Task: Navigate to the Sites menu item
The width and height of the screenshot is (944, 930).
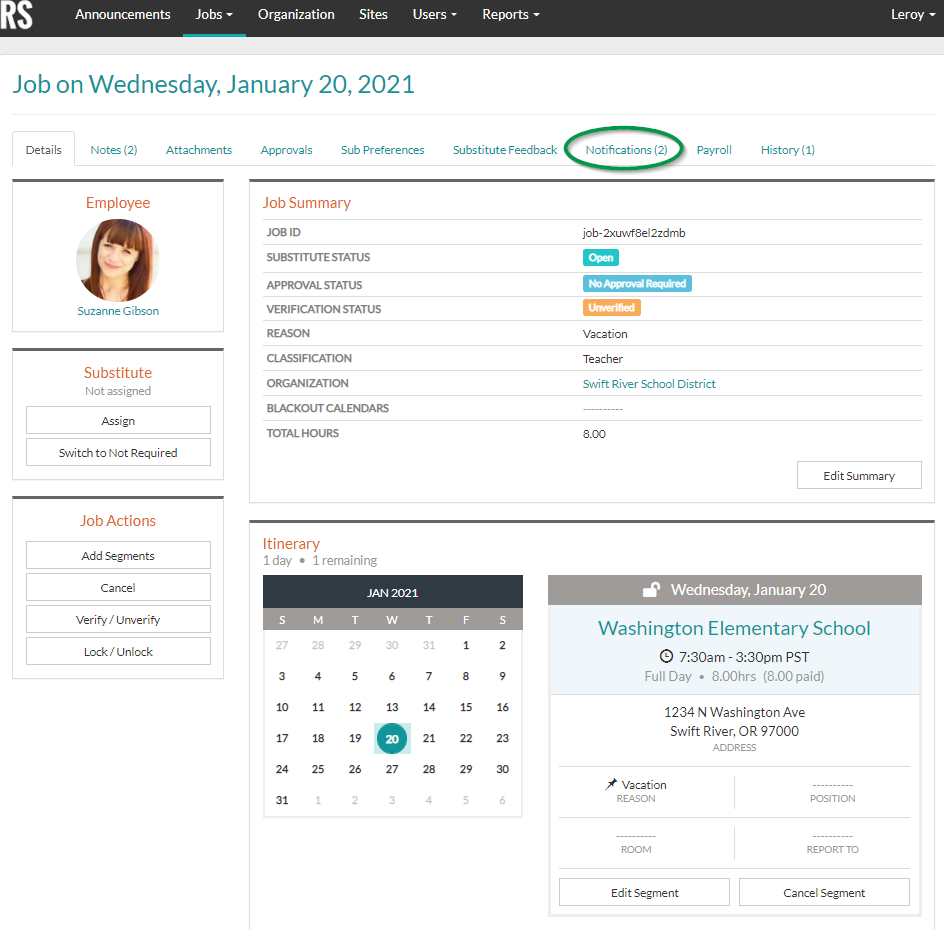Action: [373, 14]
